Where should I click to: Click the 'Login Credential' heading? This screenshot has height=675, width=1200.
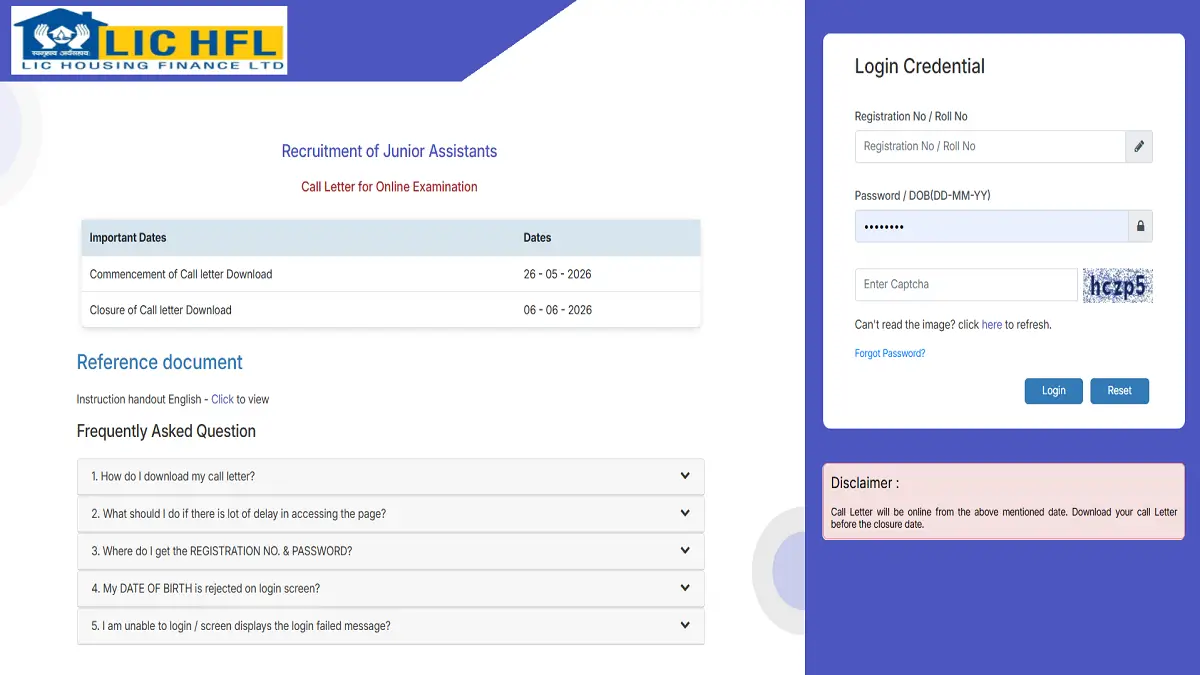(920, 67)
